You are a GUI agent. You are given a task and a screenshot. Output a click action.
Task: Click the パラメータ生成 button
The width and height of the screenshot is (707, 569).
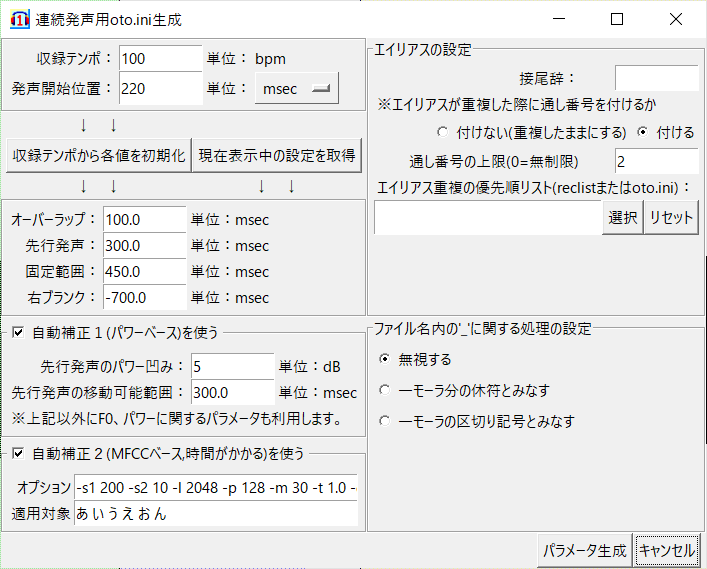coord(585,551)
